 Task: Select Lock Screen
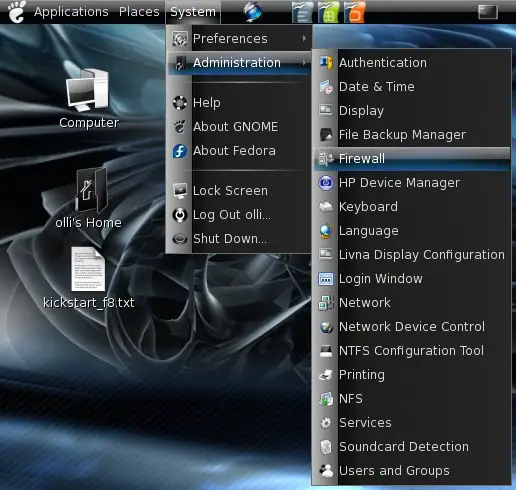pos(239,191)
